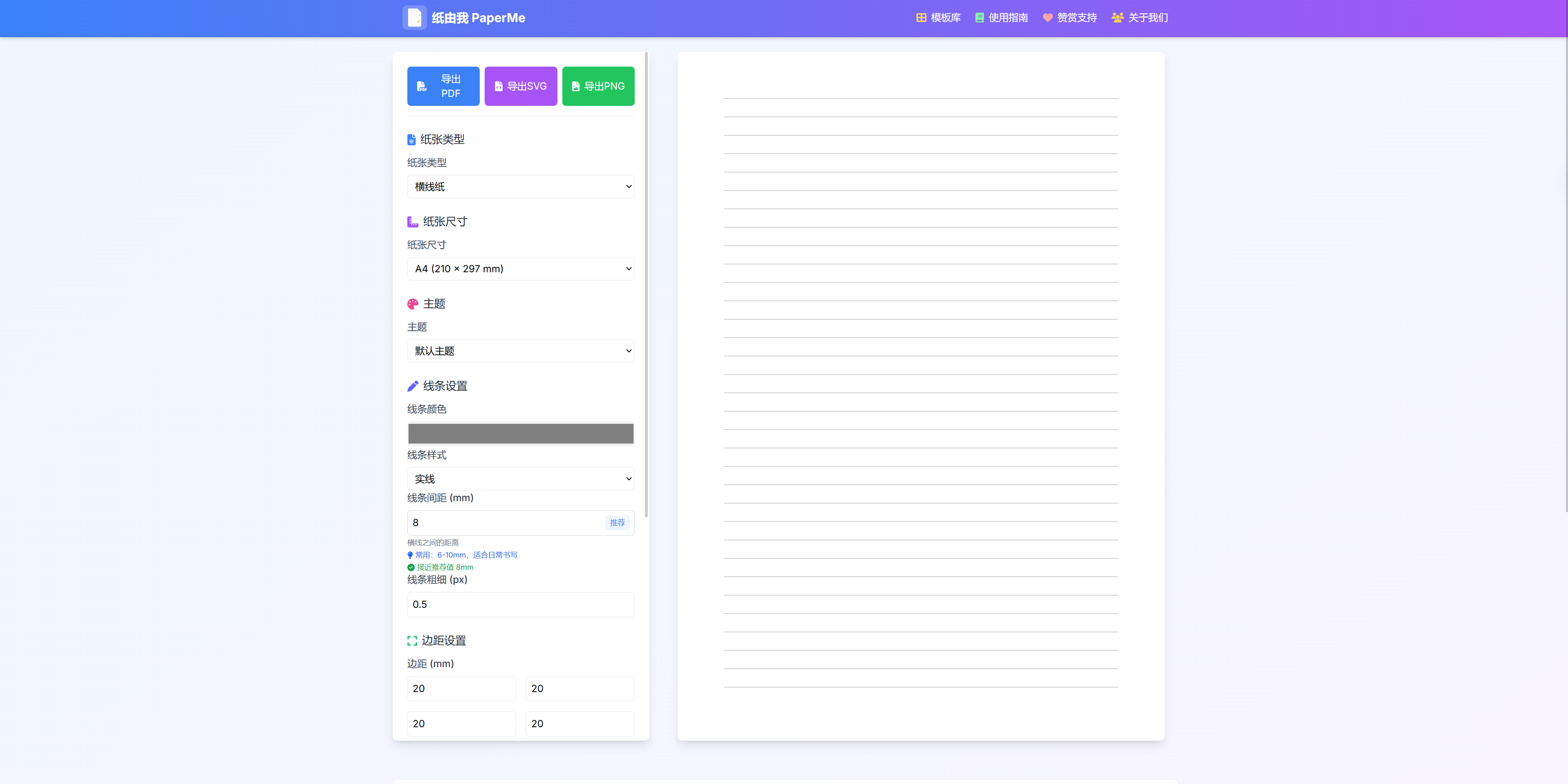Click the 导出PNG button
The image size is (1568, 784).
coord(598,86)
